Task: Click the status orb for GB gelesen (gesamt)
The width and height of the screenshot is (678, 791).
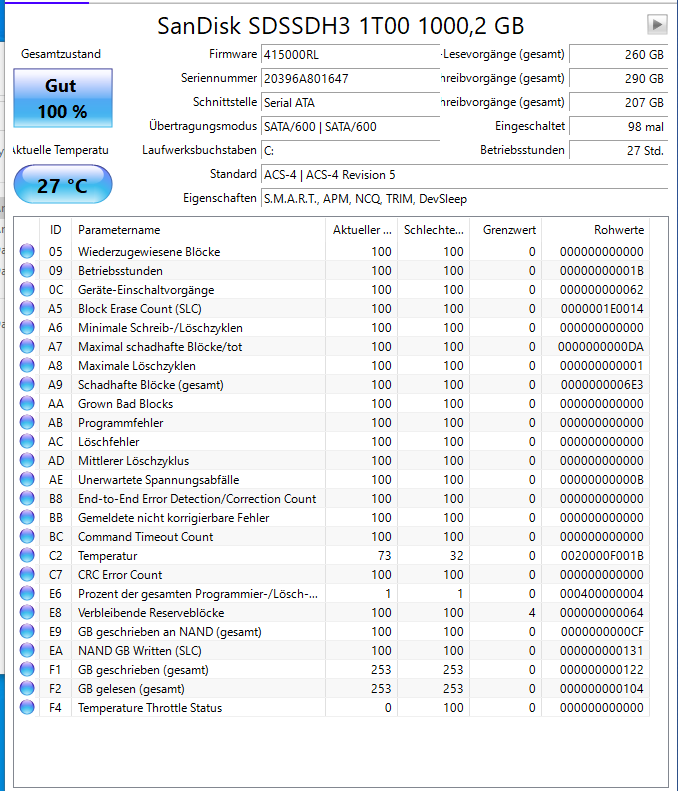Action: click(27, 689)
